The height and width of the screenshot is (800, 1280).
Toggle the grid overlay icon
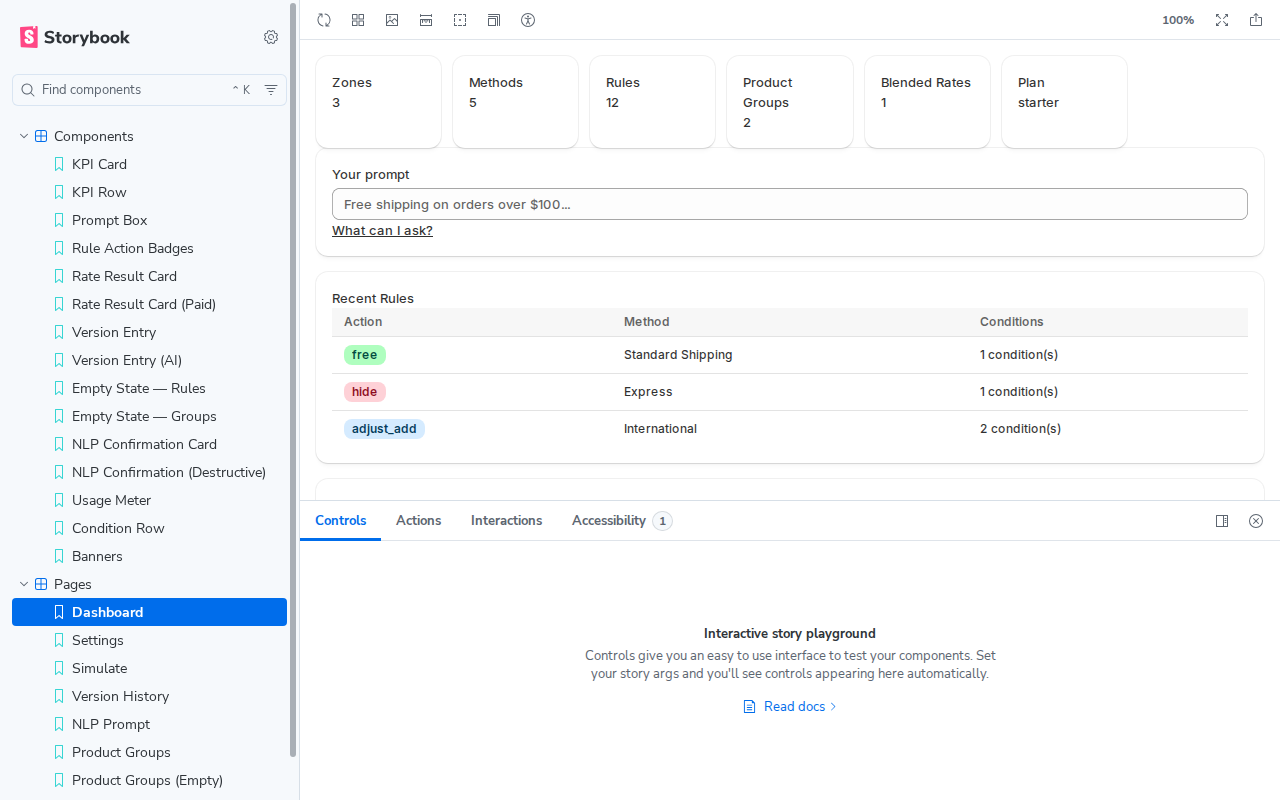(358, 20)
